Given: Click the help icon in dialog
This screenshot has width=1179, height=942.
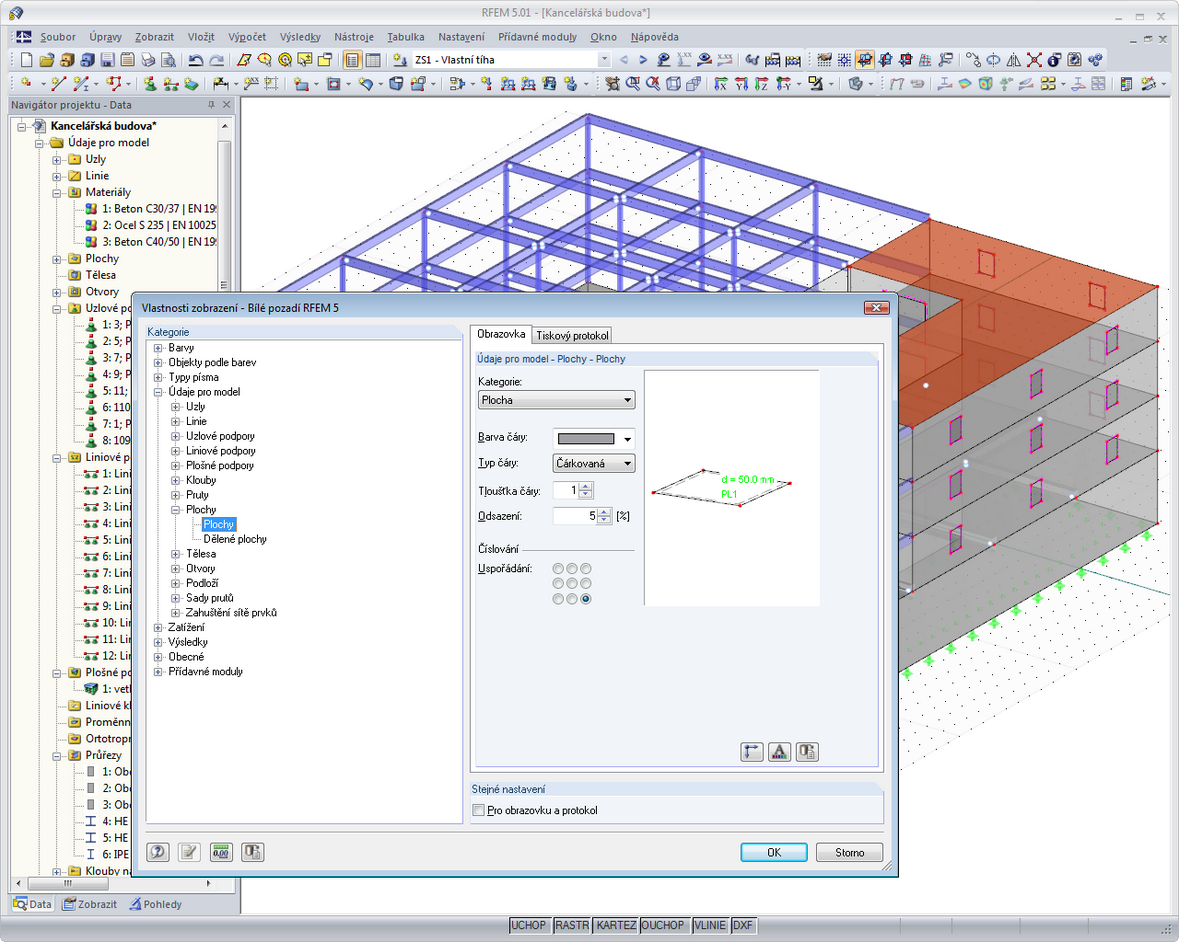Looking at the screenshot, I should pos(157,852).
